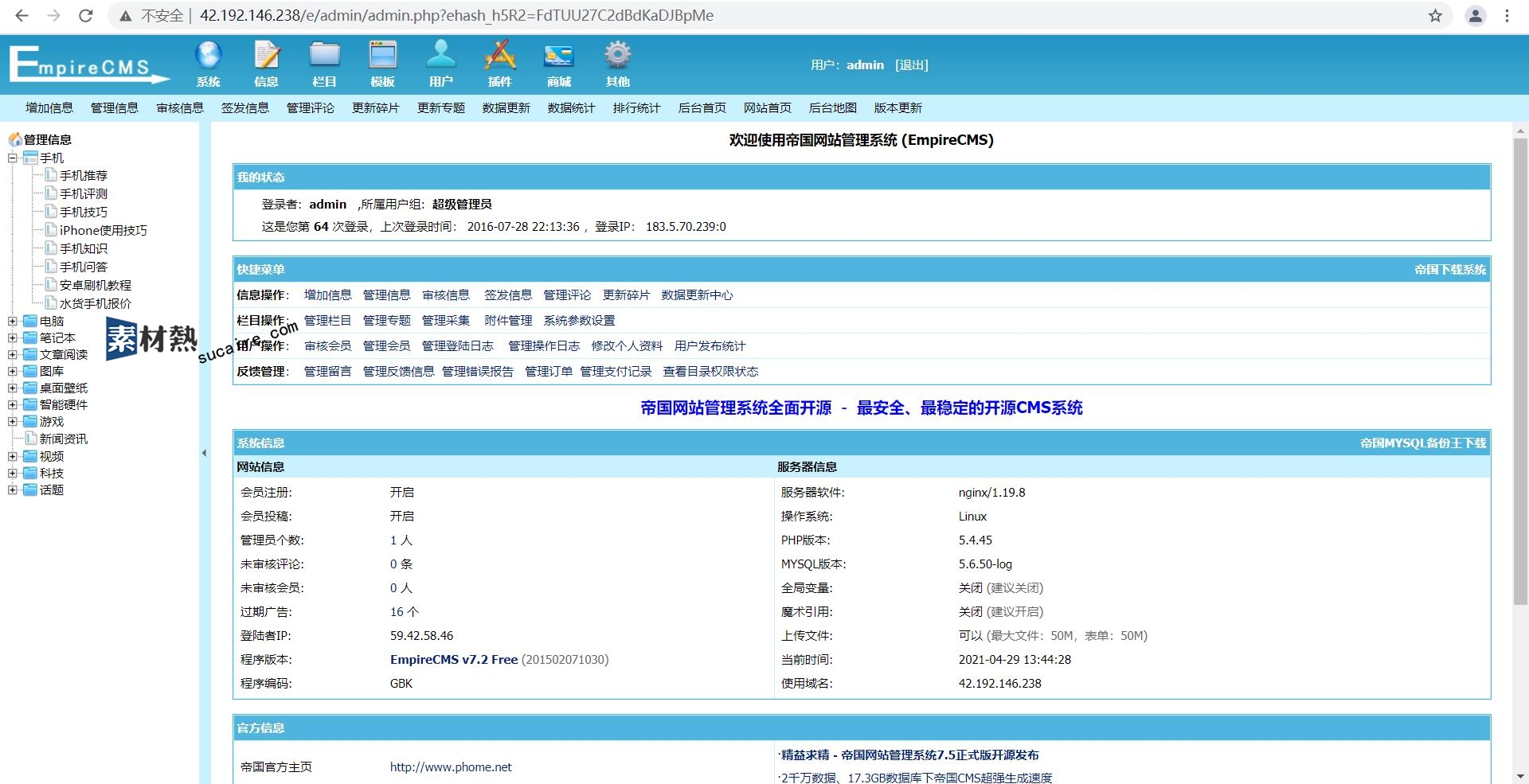Open the 插件 tools icon

pos(500,55)
